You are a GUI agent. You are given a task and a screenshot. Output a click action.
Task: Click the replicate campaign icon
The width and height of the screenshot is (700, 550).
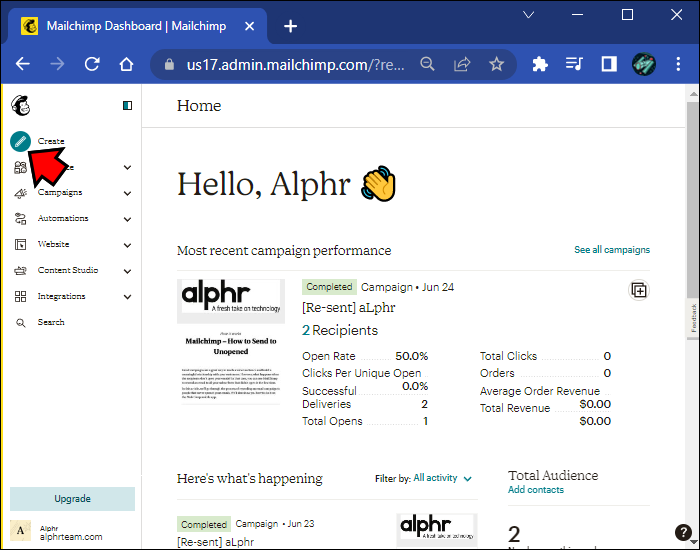(x=639, y=290)
